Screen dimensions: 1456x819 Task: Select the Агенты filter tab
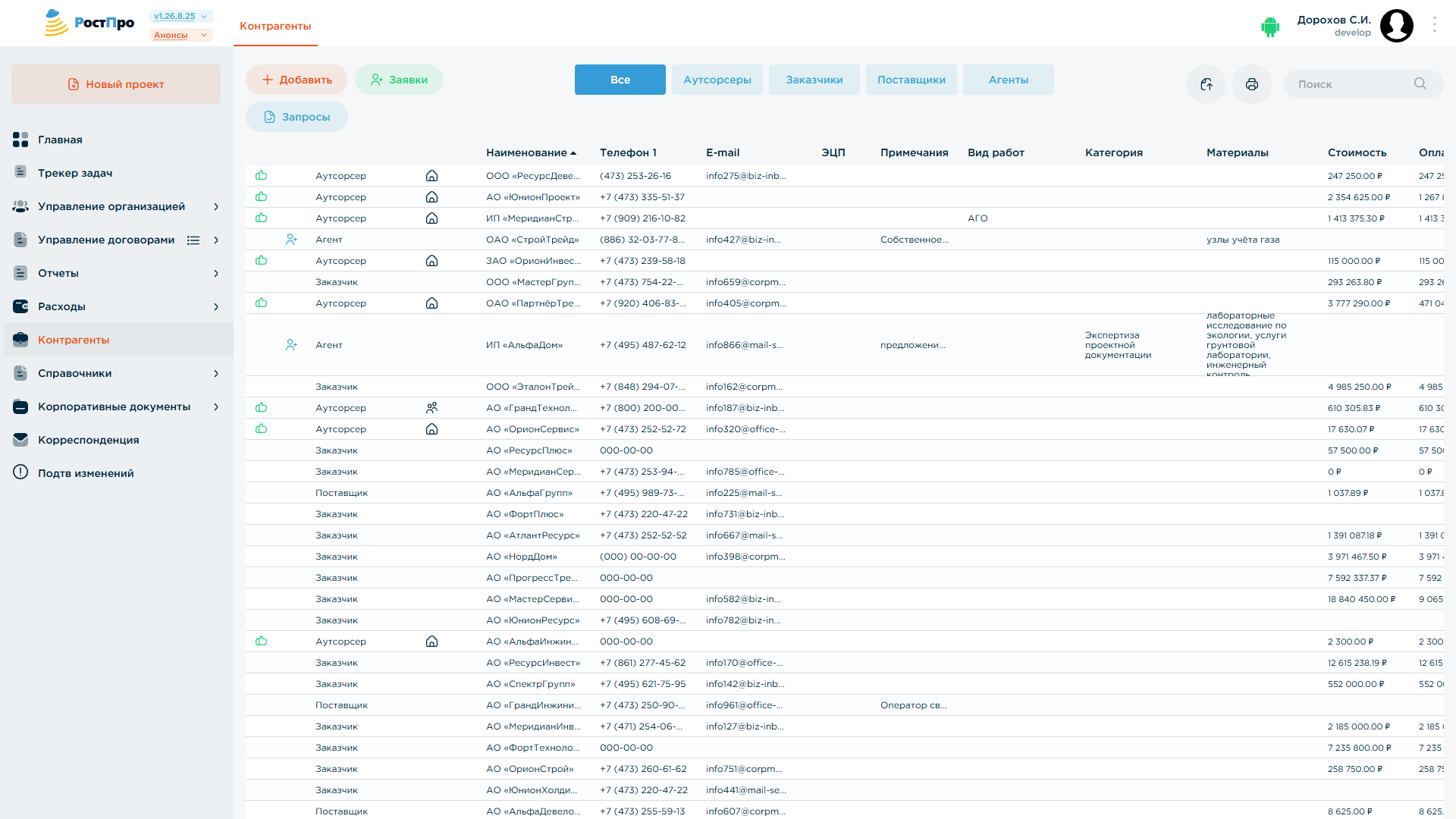click(1009, 80)
